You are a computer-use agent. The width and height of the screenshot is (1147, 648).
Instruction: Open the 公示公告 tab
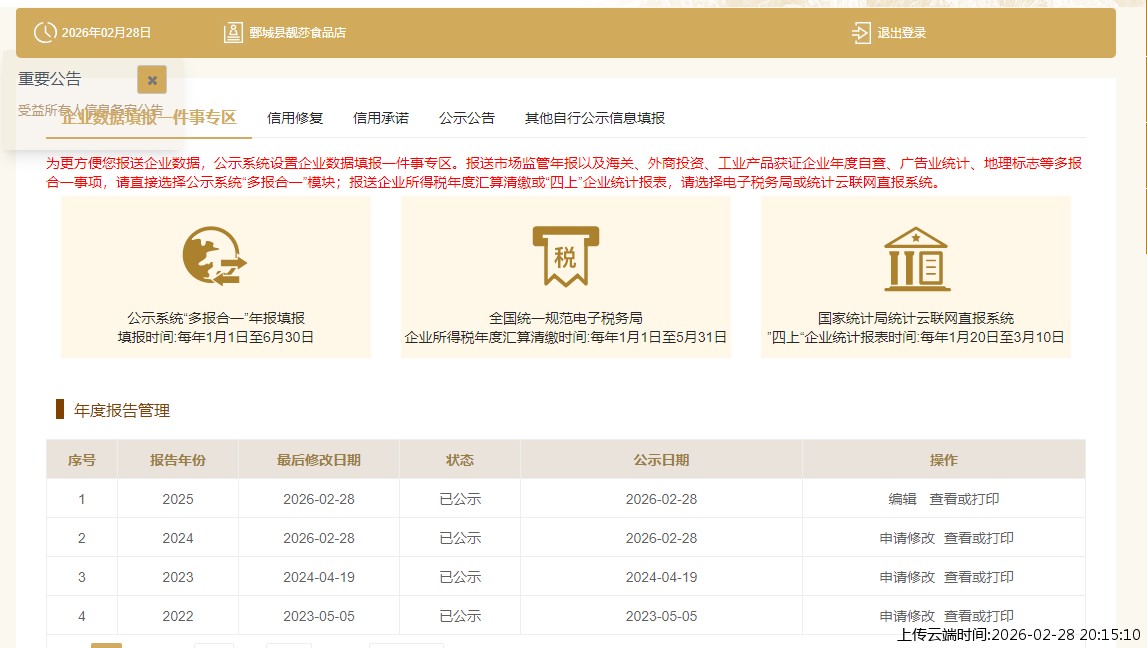pos(467,118)
